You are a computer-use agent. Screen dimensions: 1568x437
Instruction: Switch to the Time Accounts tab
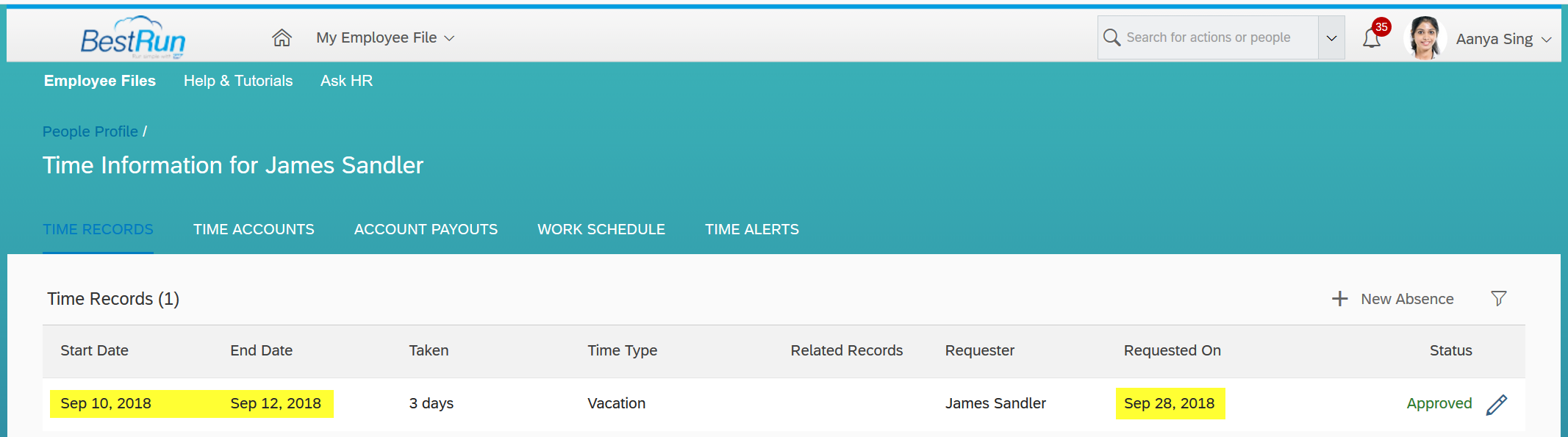[x=254, y=229]
